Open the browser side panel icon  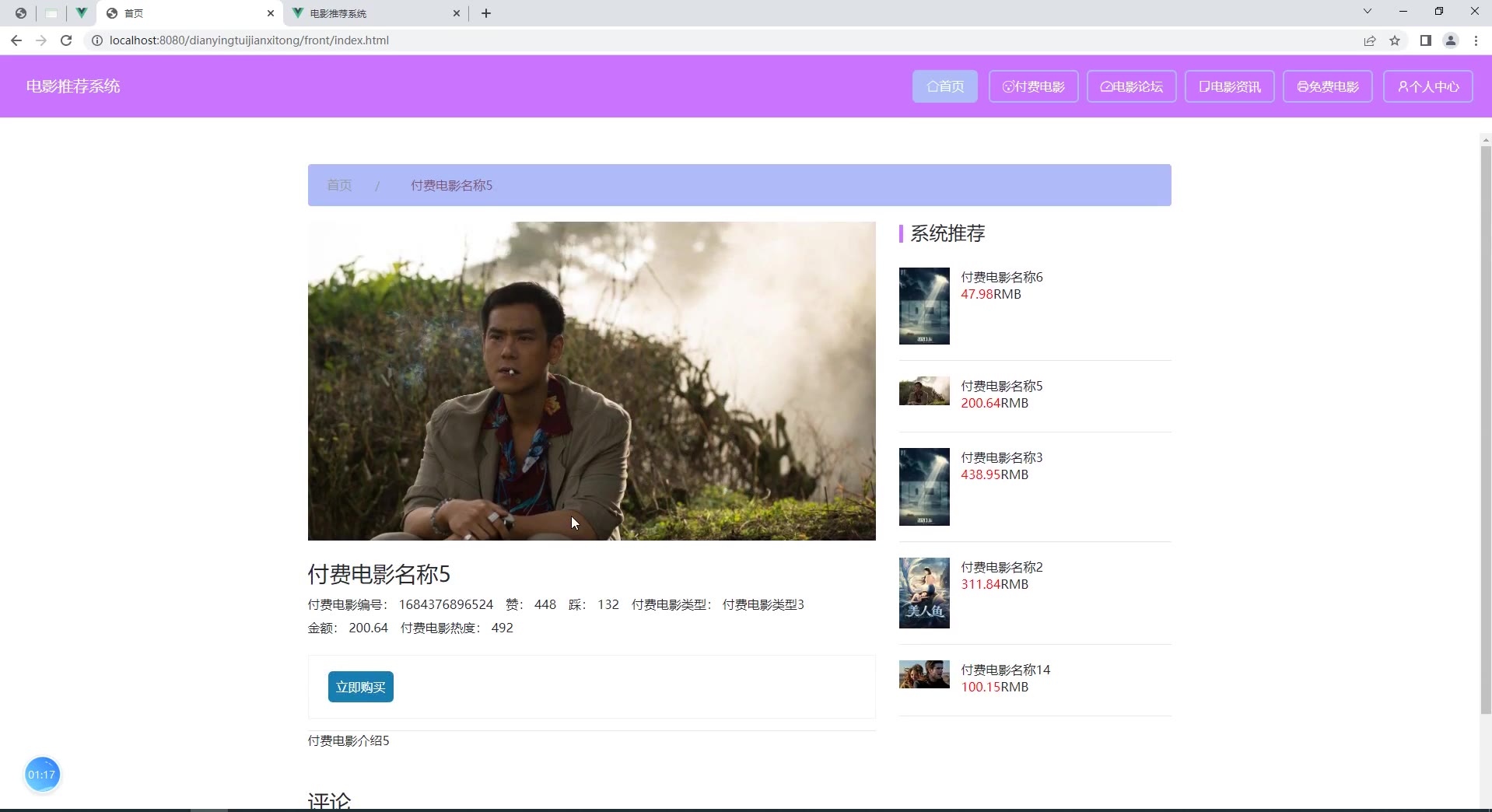point(1426,40)
